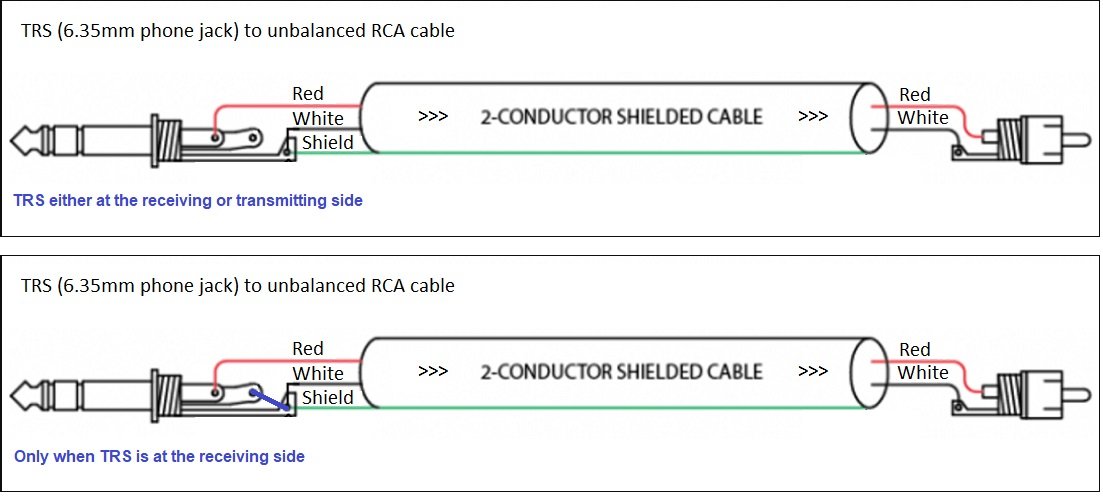The width and height of the screenshot is (1103, 496).
Task: Click 'TRS either at the receiving or transmitting side'
Action: pos(189,201)
